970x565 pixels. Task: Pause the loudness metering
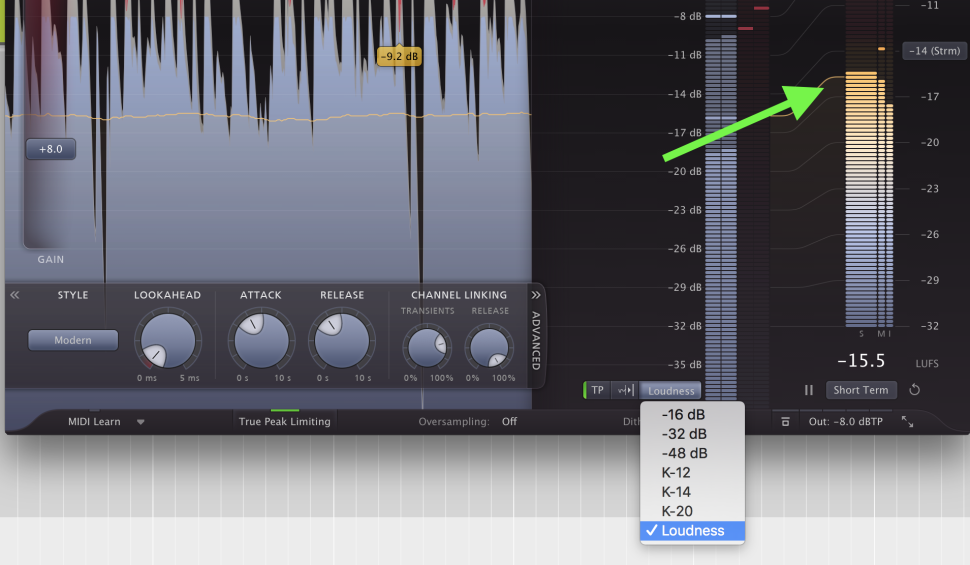click(810, 390)
